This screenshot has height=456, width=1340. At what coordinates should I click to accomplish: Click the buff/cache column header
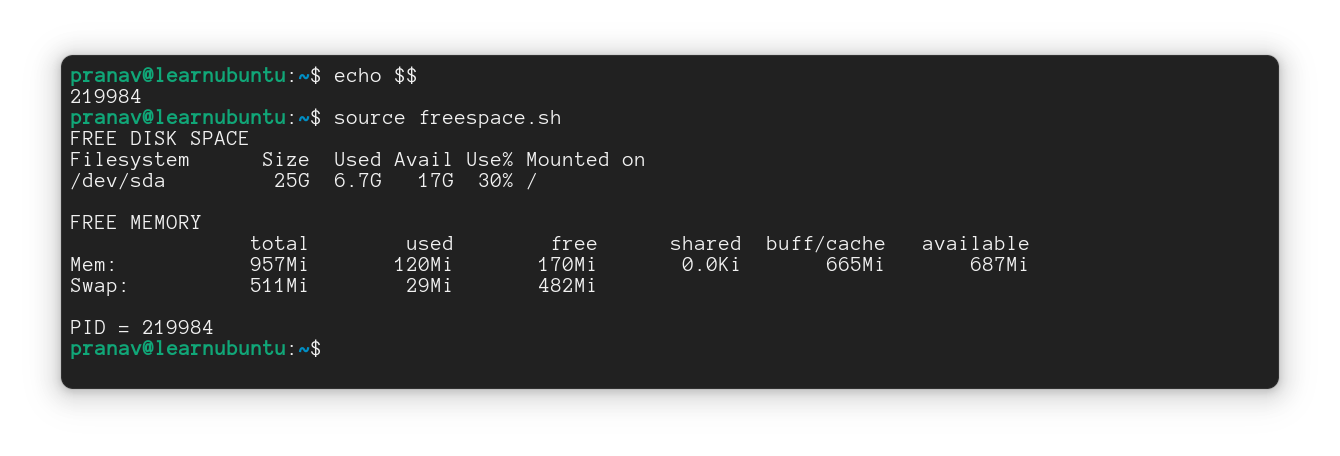pos(826,244)
